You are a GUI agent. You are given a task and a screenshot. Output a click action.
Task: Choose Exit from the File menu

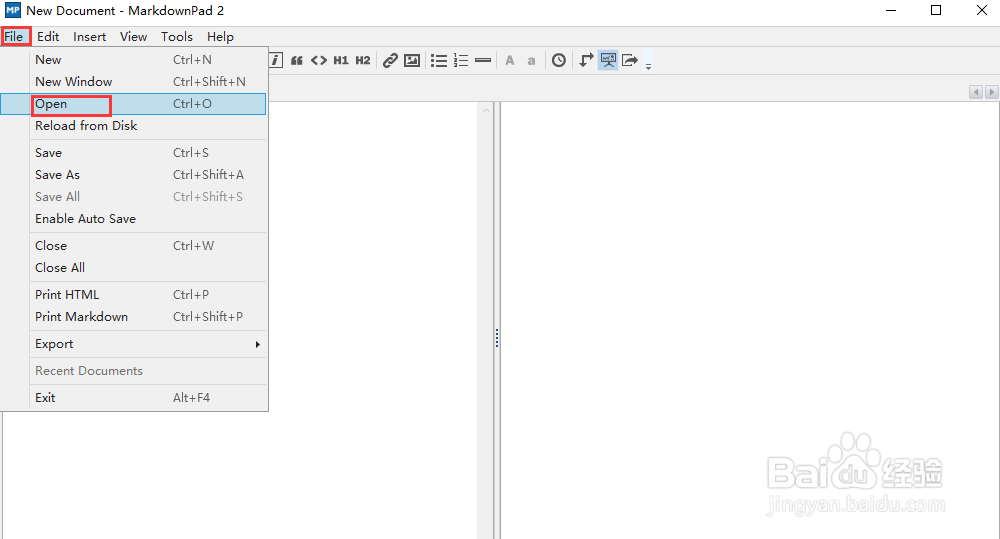(x=133, y=397)
